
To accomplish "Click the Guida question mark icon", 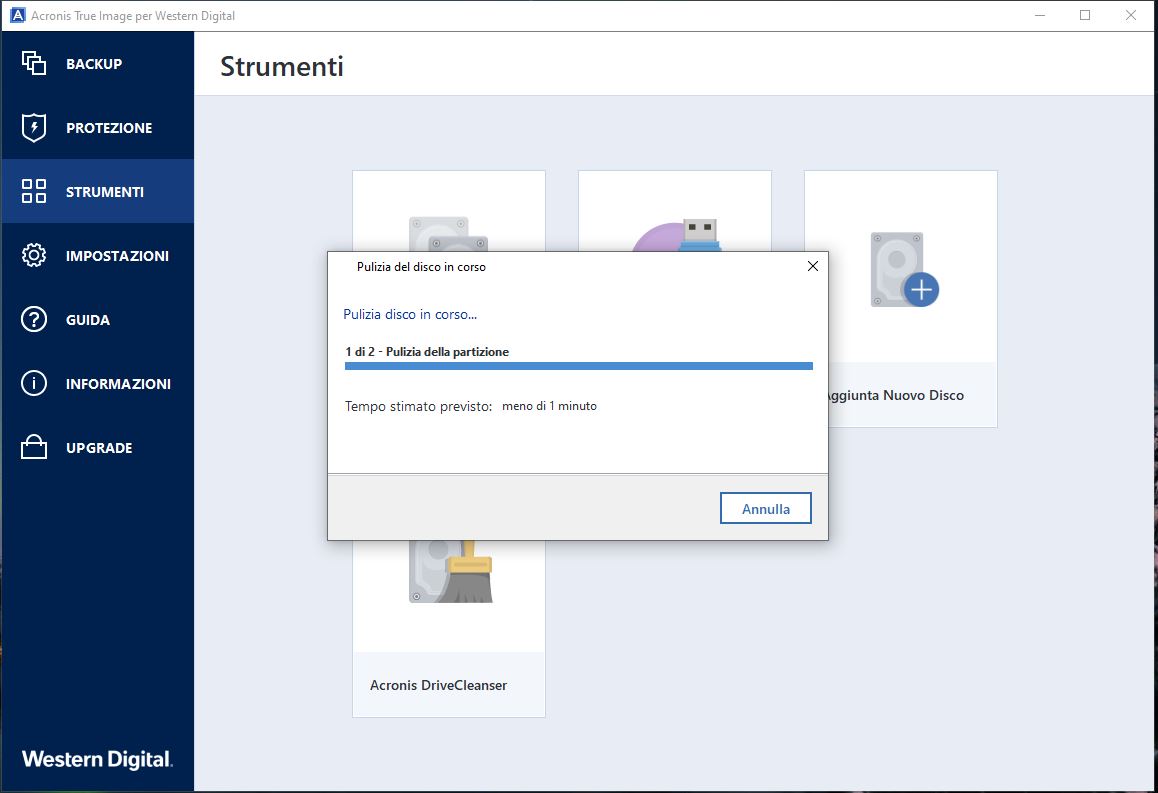I will [34, 320].
